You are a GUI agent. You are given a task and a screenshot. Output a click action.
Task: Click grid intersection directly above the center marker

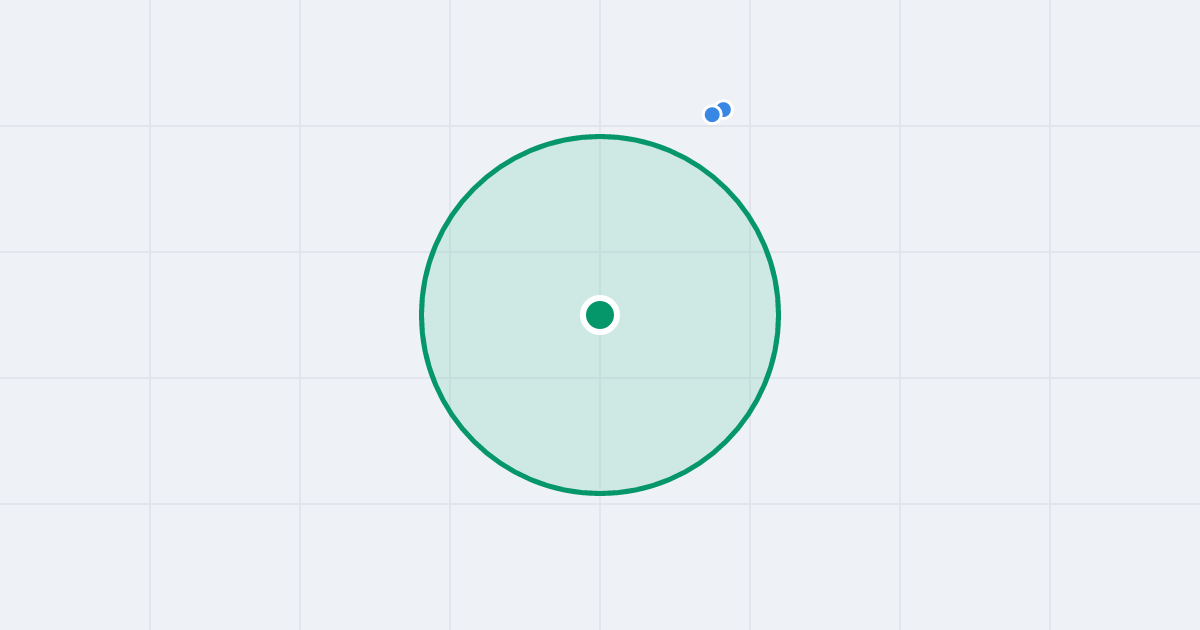pyautogui.click(x=600, y=252)
